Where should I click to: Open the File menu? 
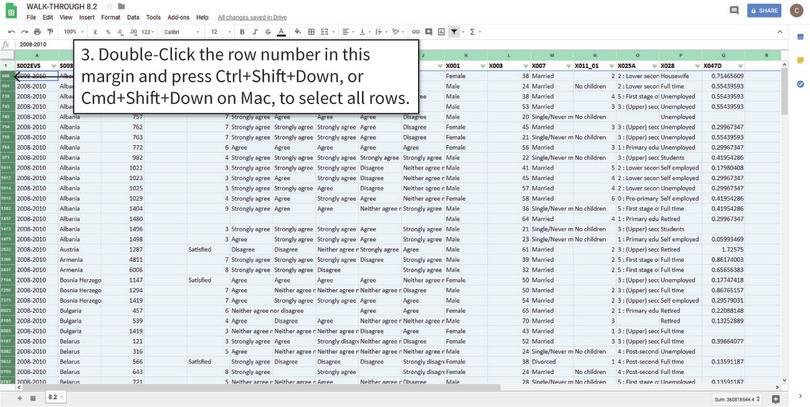coord(31,17)
